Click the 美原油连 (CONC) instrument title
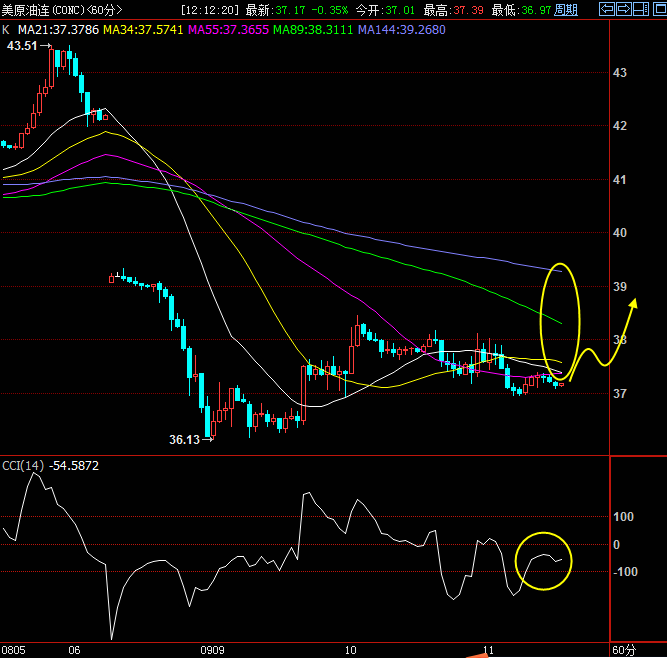The height and width of the screenshot is (658, 667). click(x=43, y=10)
